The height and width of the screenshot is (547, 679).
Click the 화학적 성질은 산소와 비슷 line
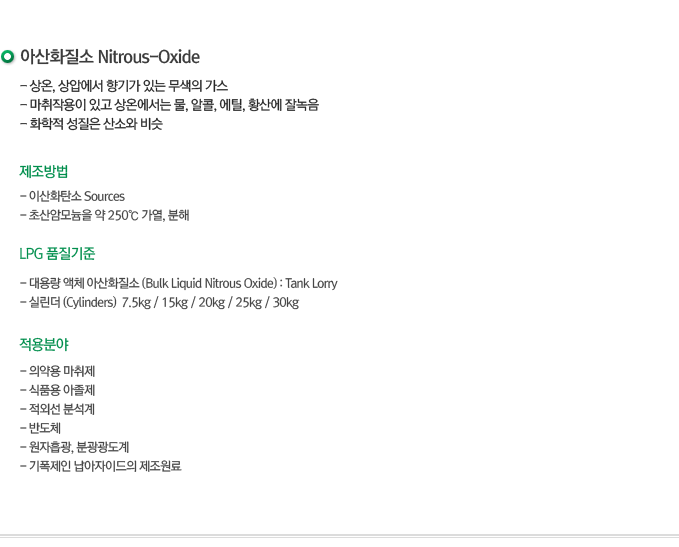click(91, 124)
